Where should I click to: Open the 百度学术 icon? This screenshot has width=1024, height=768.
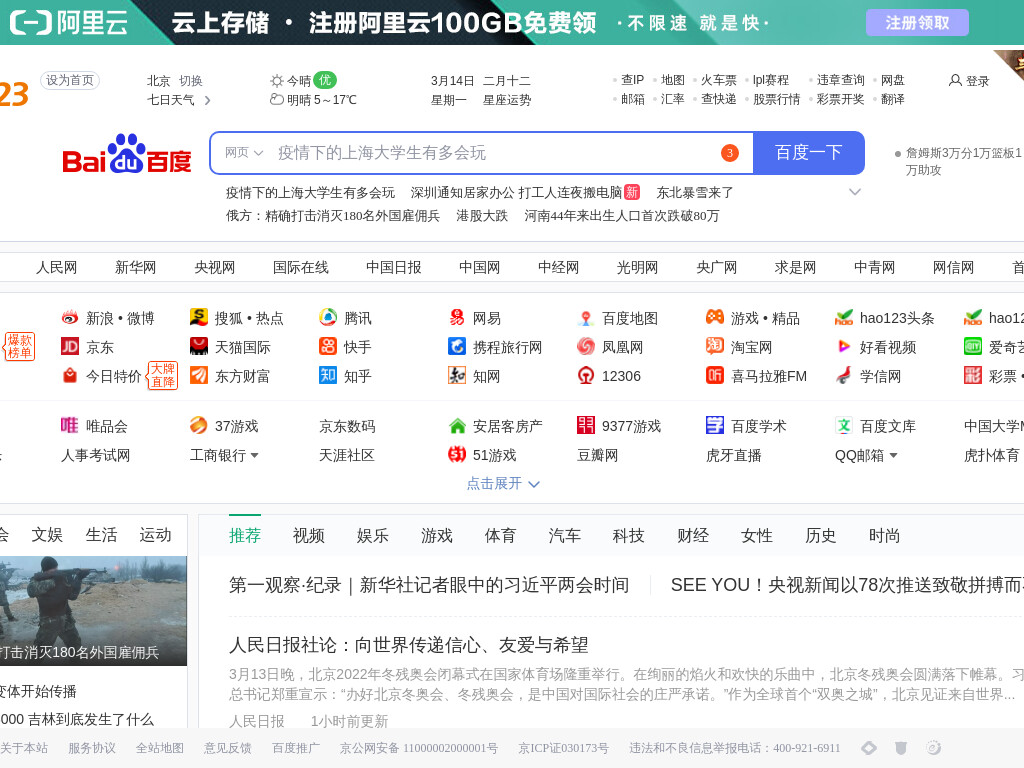click(714, 425)
